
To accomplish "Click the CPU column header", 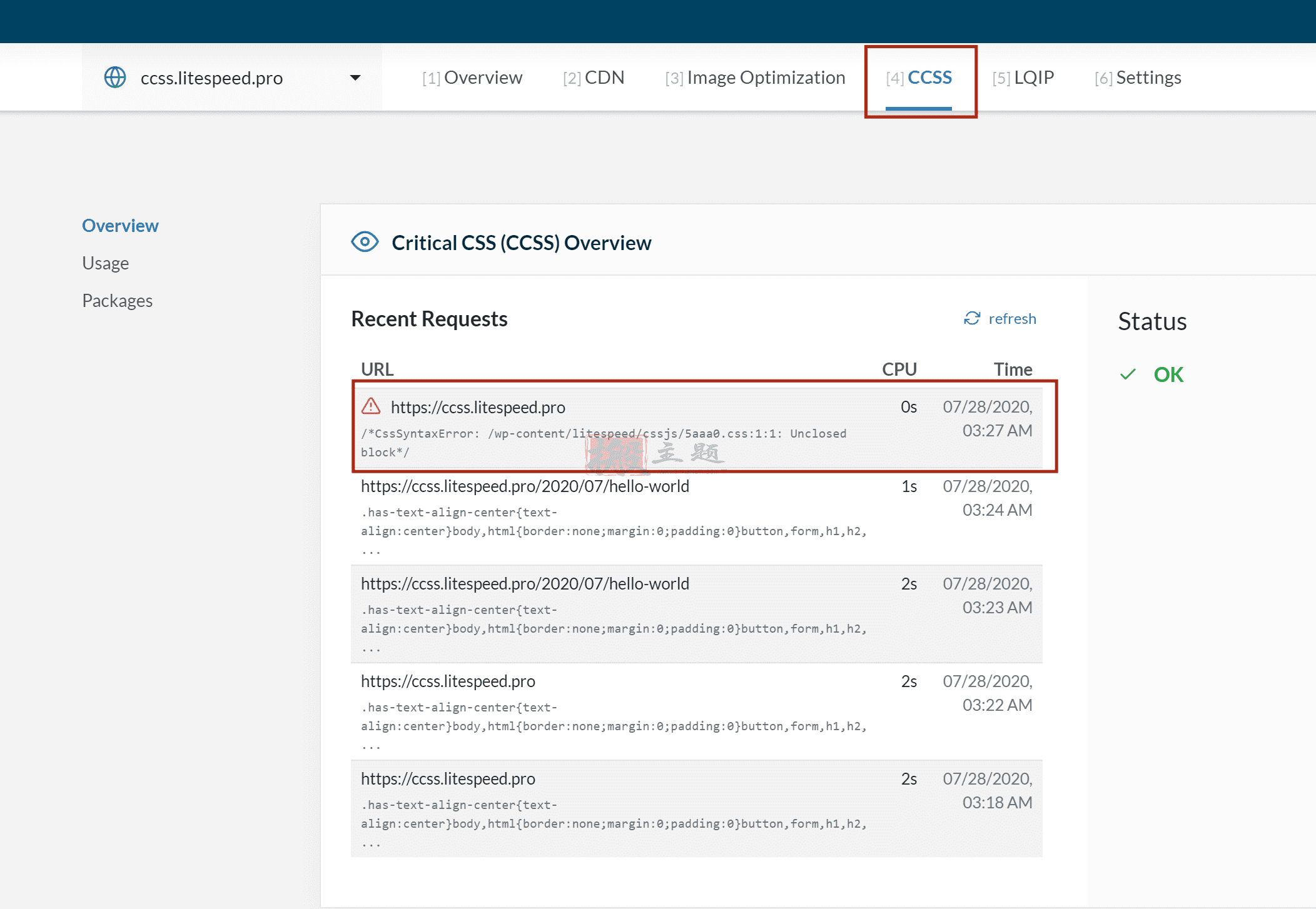I will click(x=899, y=369).
